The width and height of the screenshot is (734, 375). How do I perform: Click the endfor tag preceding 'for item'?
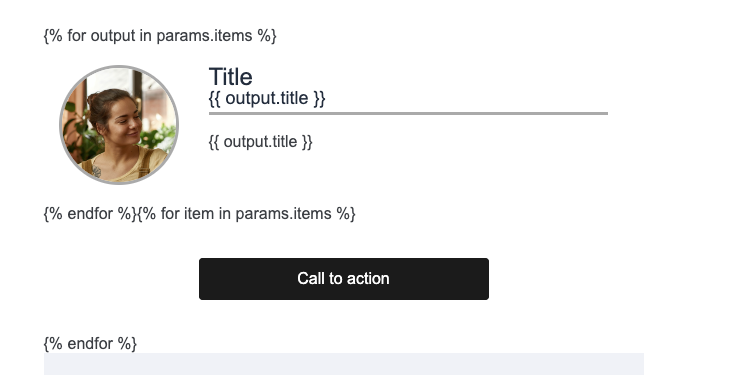[x=90, y=213]
